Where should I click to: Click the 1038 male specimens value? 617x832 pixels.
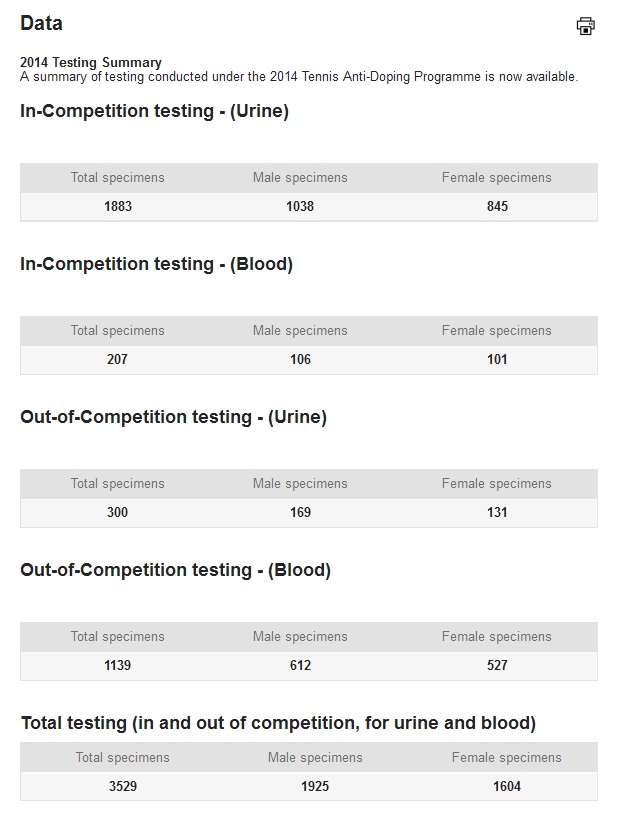click(x=300, y=206)
